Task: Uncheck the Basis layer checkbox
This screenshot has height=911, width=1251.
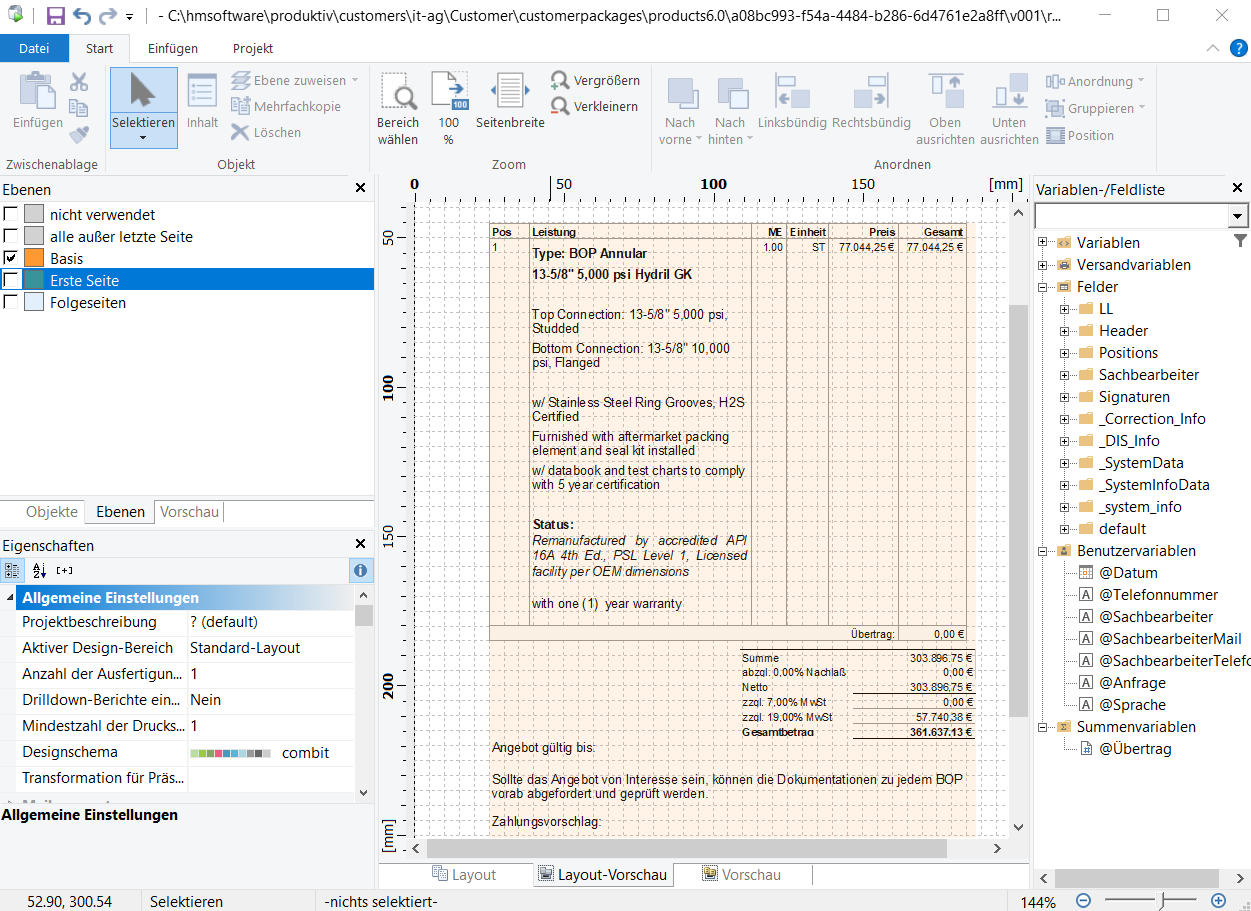Action: (11, 258)
